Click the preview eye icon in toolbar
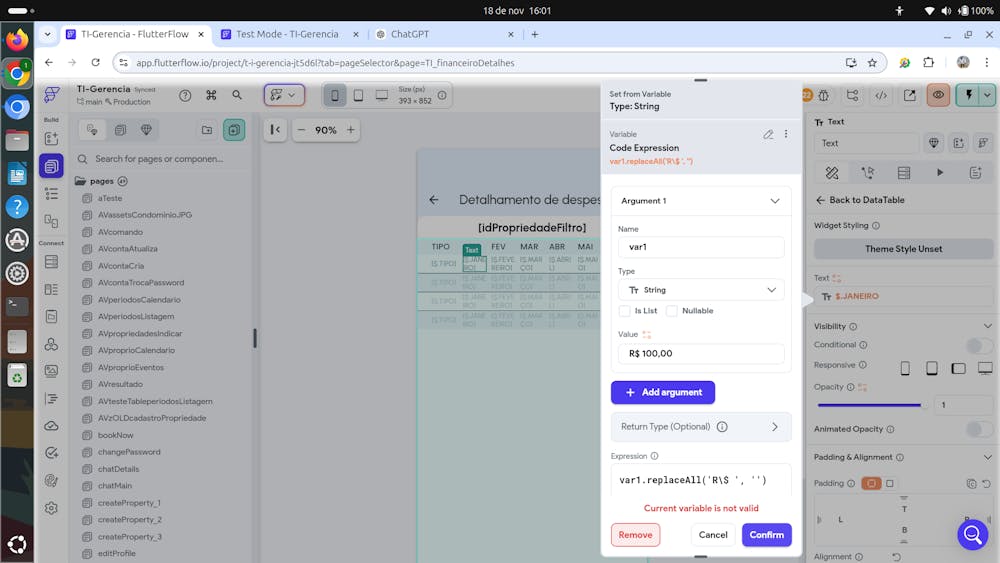Image resolution: width=1000 pixels, height=563 pixels. (938, 95)
